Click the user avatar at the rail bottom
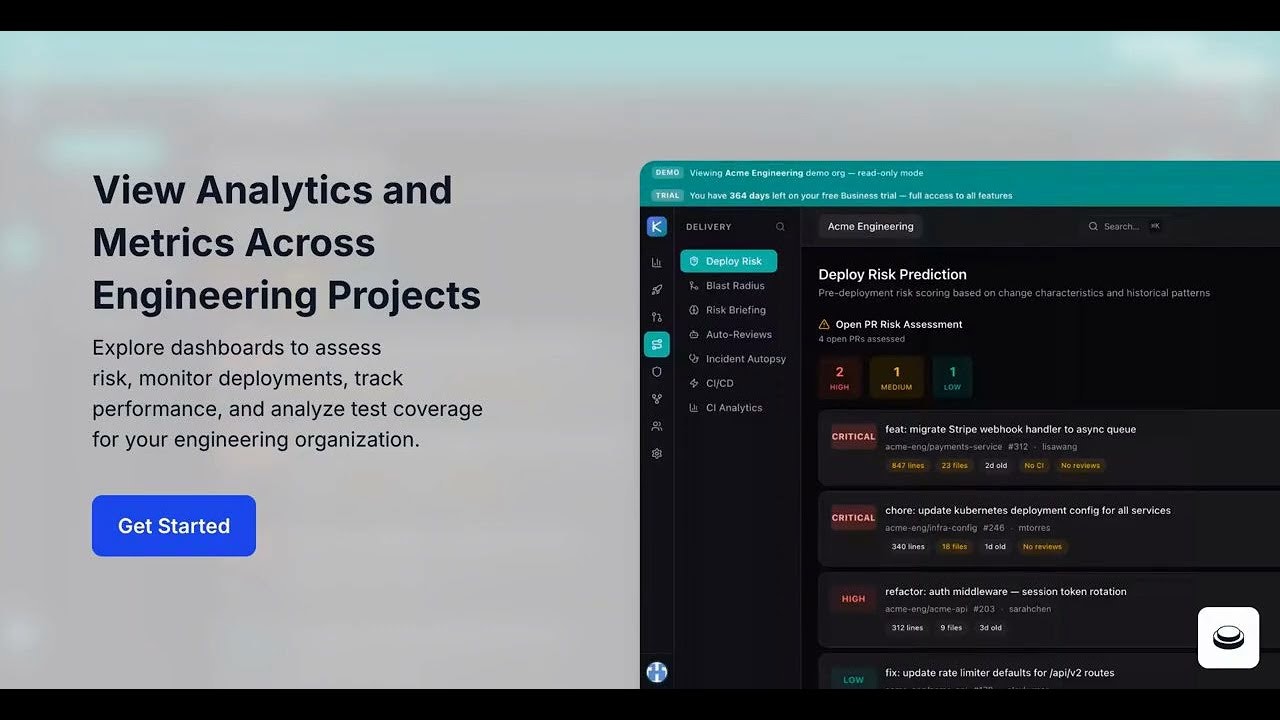This screenshot has height=720, width=1280. tap(657, 672)
